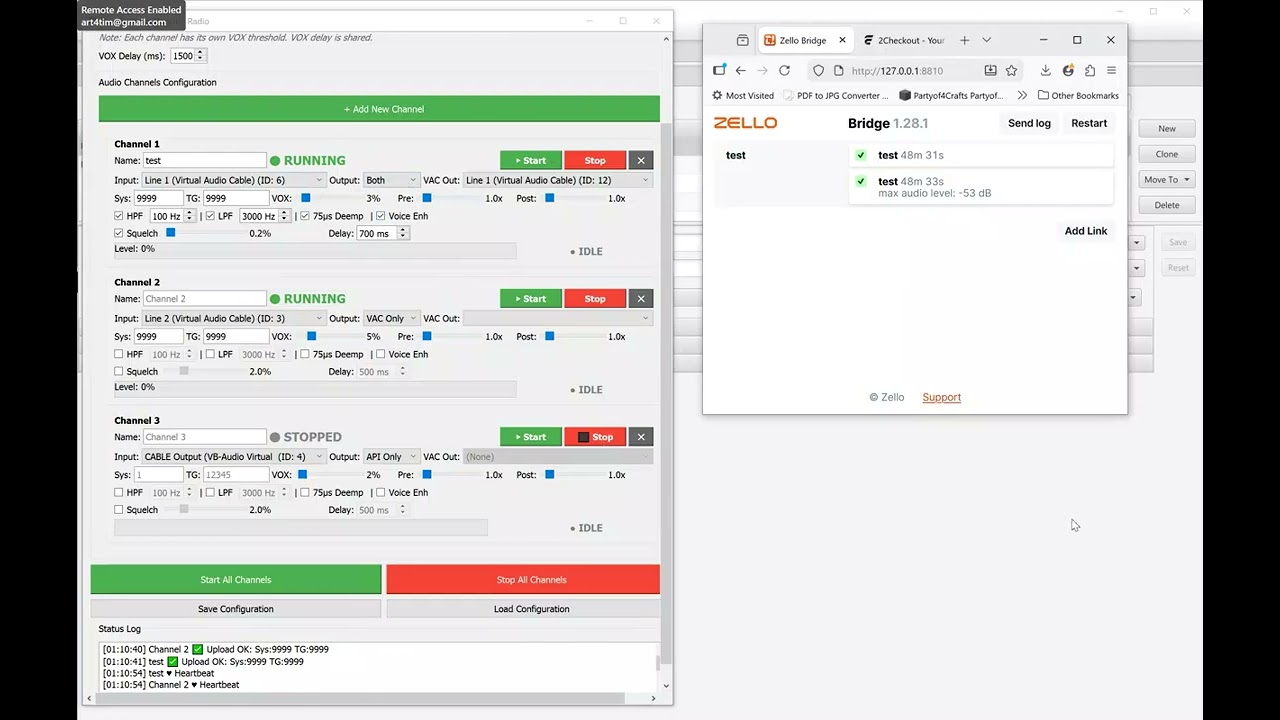This screenshot has height=720, width=1280.
Task: Click the Zello logo
Action: [x=745, y=123]
